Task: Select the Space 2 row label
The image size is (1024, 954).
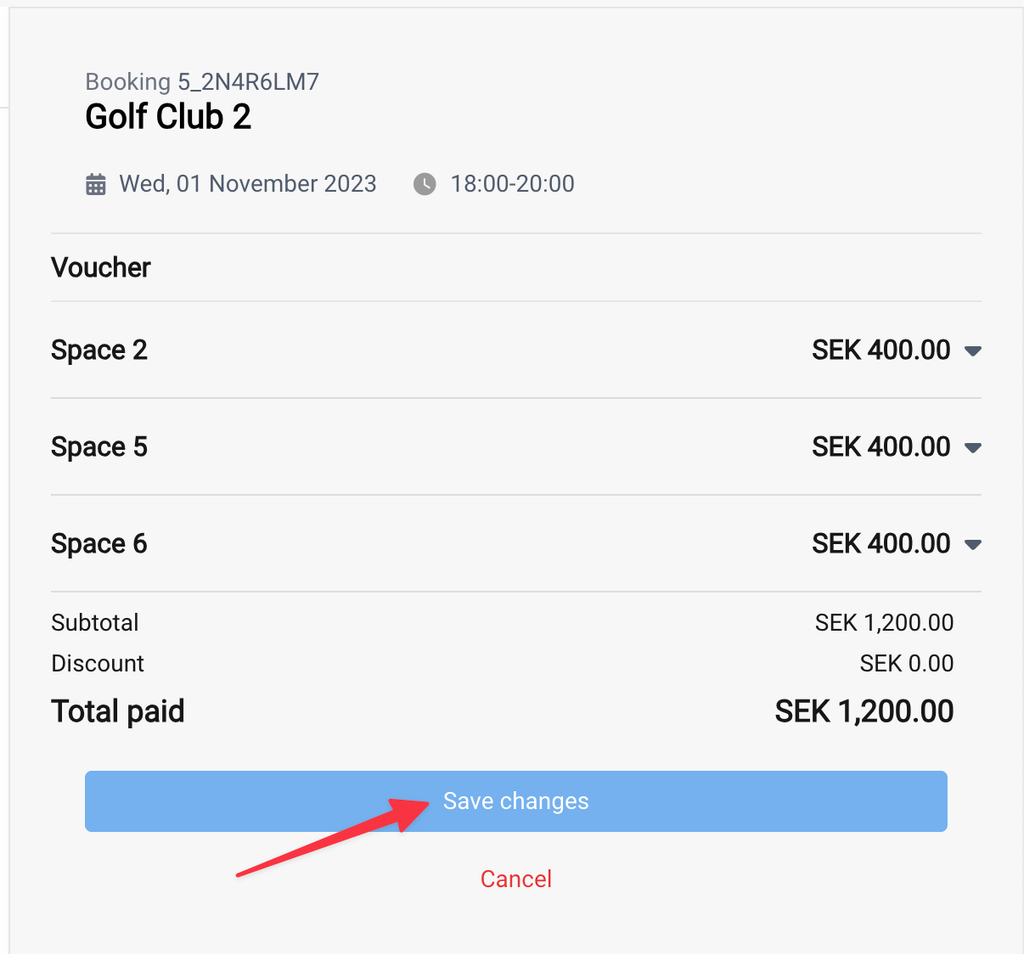Action: coord(99,350)
